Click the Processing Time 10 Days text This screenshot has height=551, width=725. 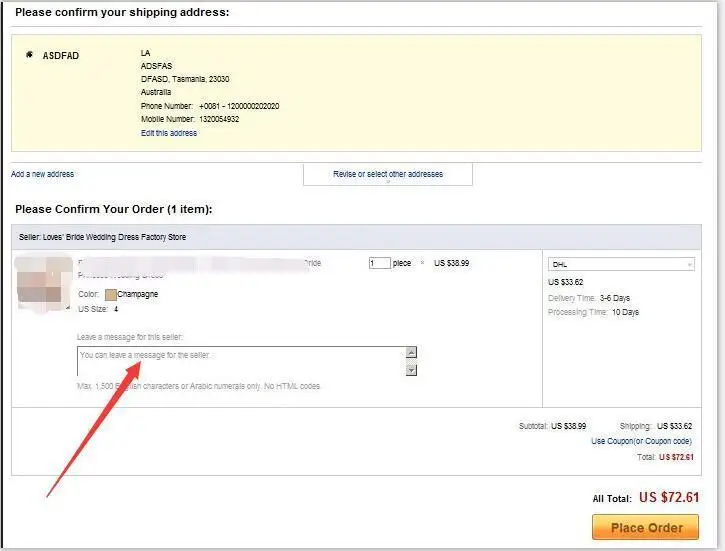point(593,312)
